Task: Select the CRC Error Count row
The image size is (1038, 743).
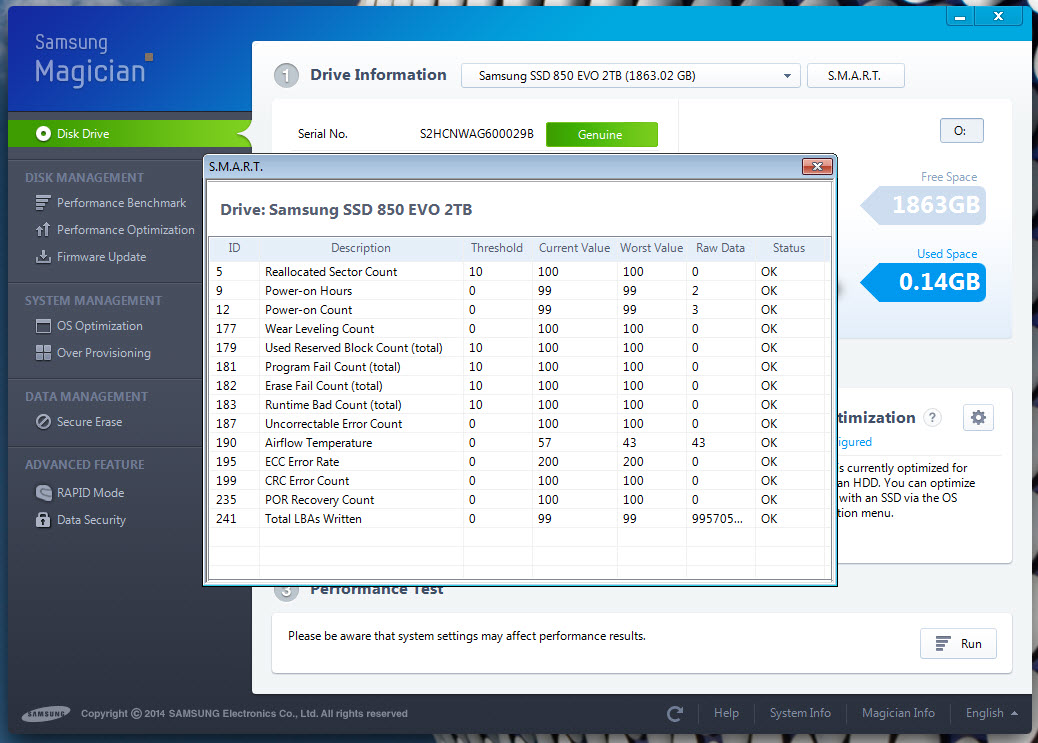Action: pyautogui.click(x=518, y=481)
